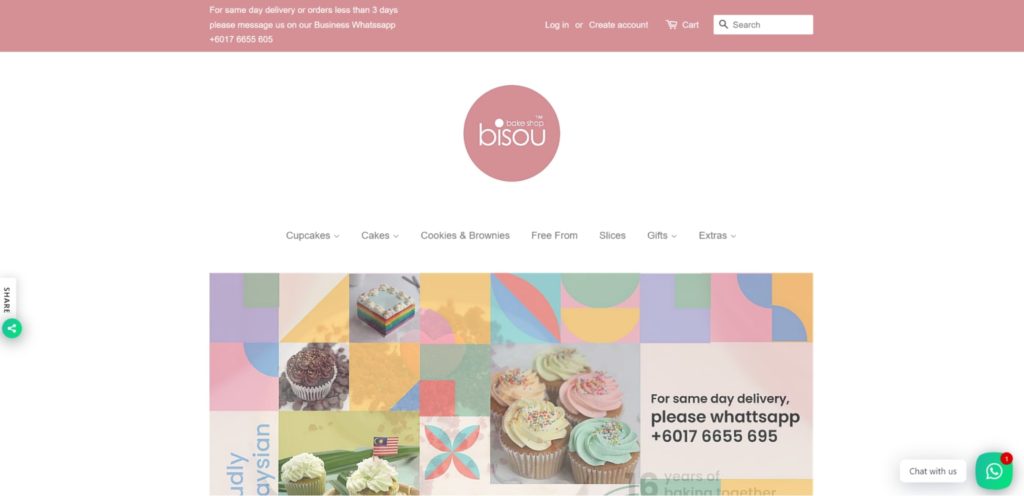Click the Create account link
This screenshot has width=1024, height=496.
[618, 25]
